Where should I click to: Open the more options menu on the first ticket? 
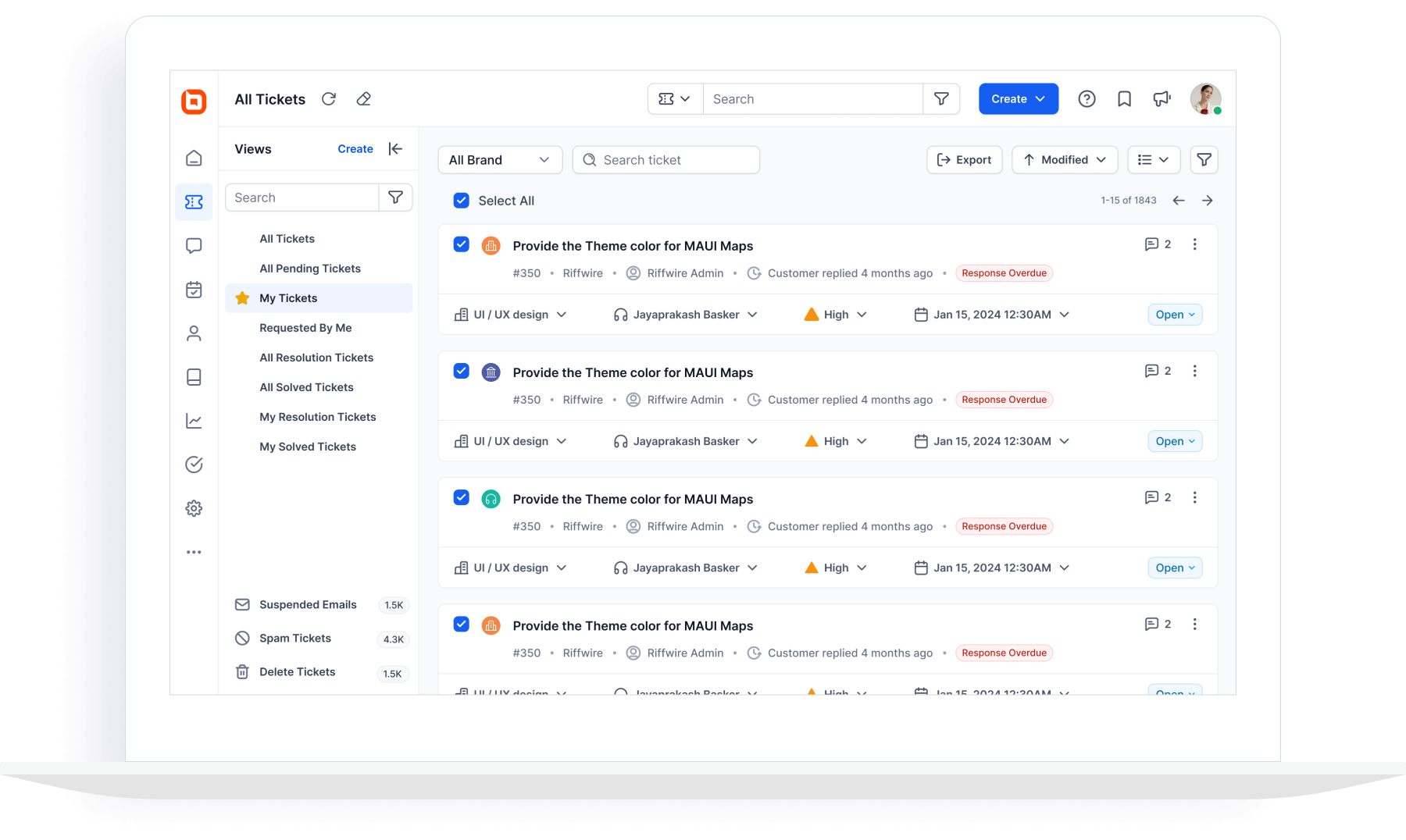[1194, 244]
